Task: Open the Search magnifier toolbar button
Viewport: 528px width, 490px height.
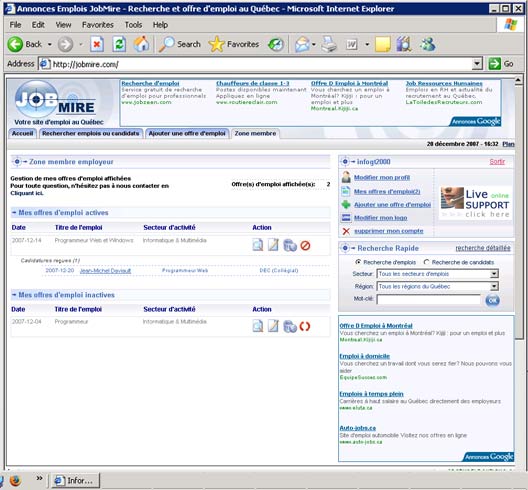Action: pos(179,44)
